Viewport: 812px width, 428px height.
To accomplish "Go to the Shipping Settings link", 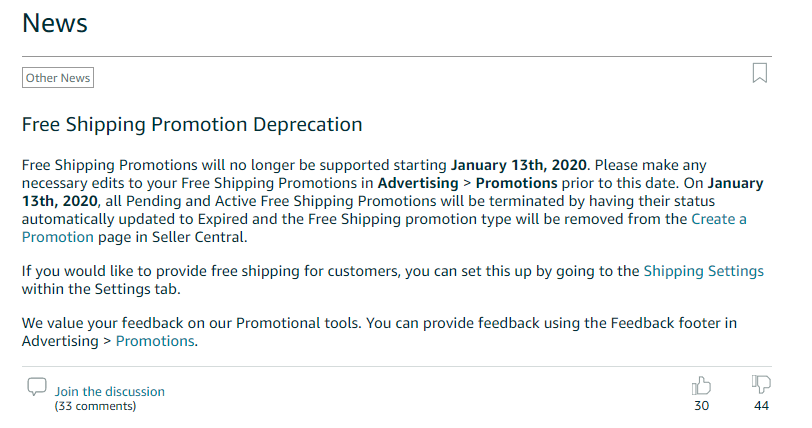I will pyautogui.click(x=703, y=271).
